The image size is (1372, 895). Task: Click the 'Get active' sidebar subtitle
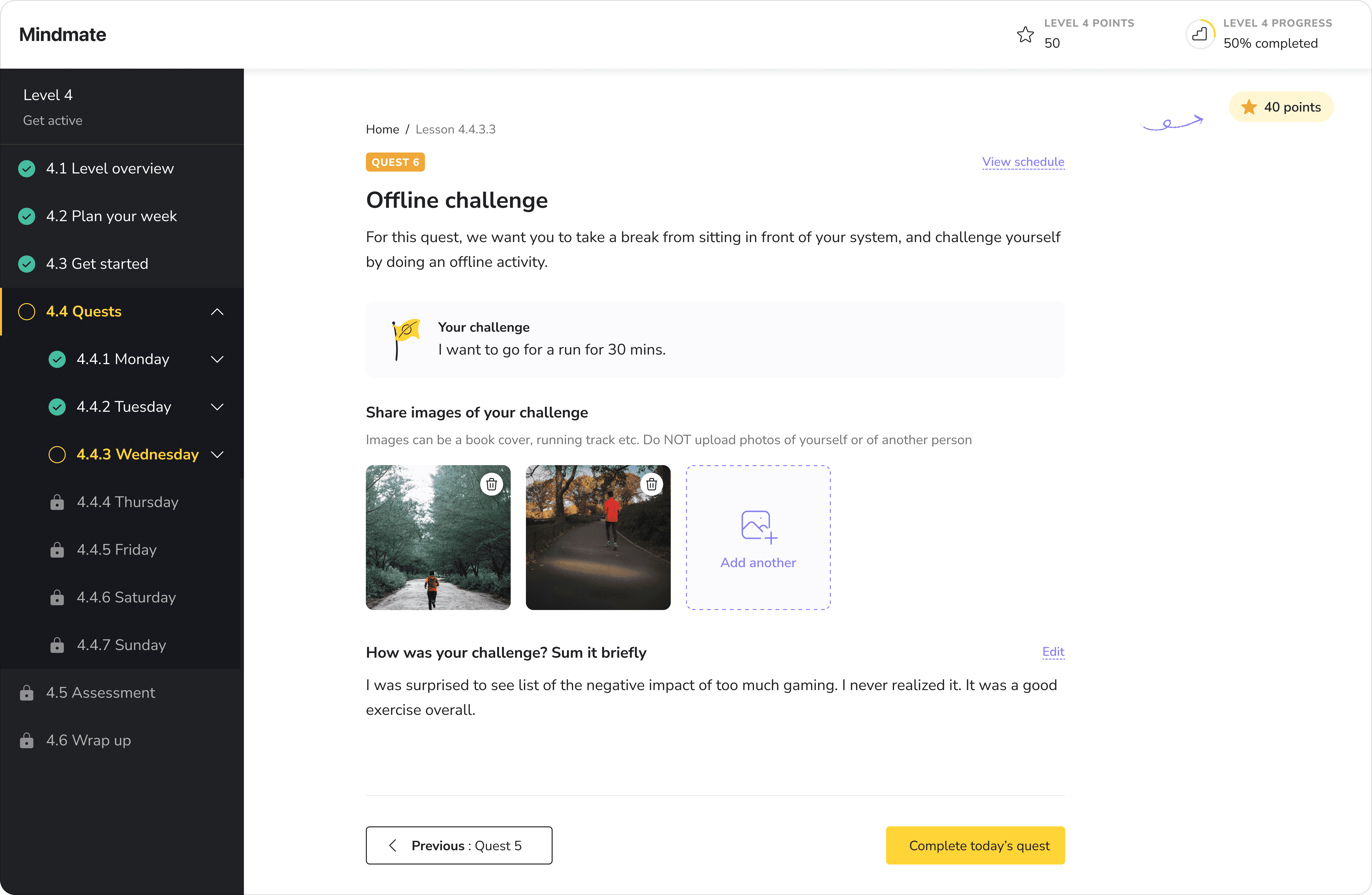click(x=52, y=121)
